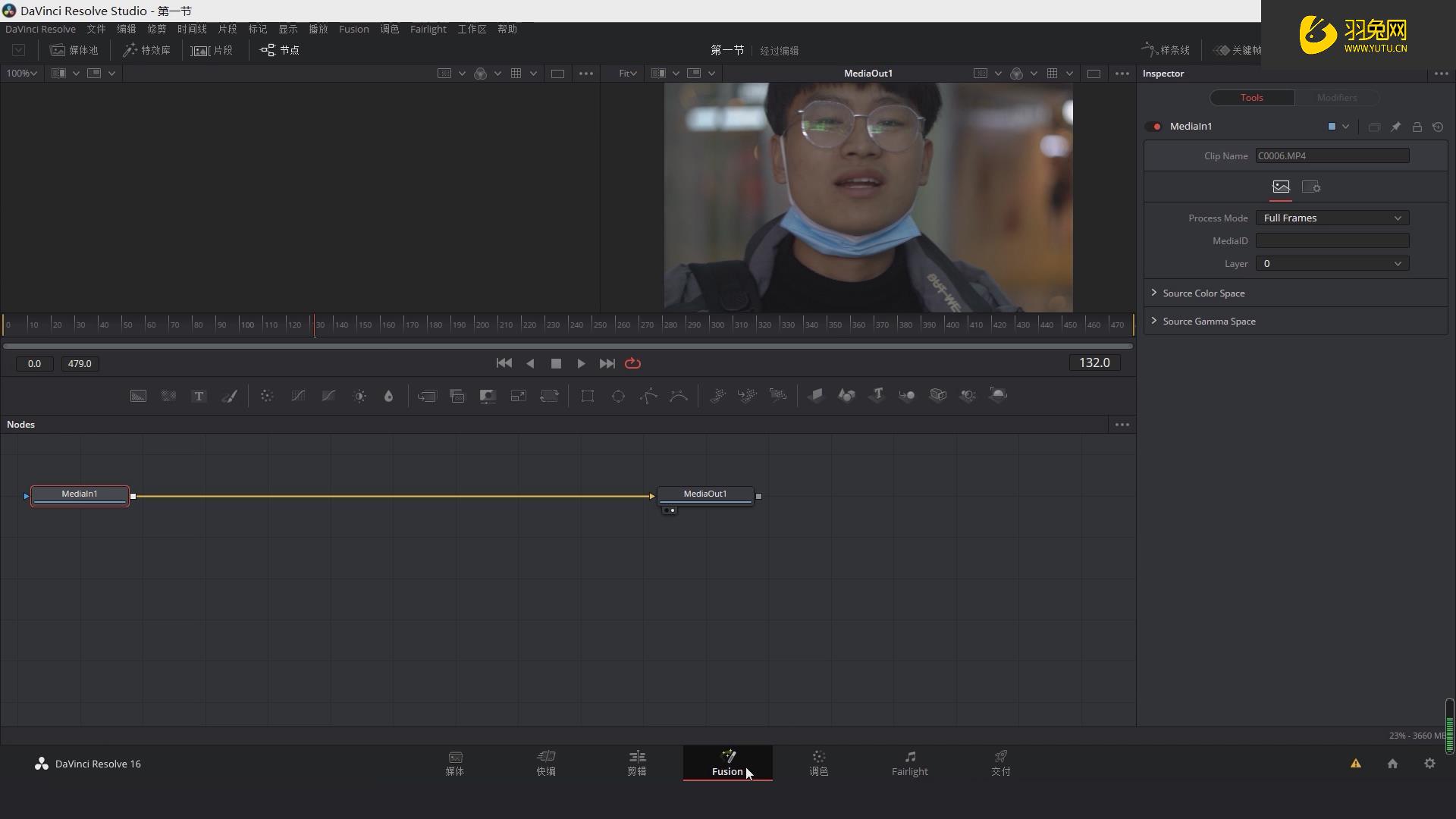Select the Paint brush tool
The width and height of the screenshot is (1456, 819).
(229, 396)
